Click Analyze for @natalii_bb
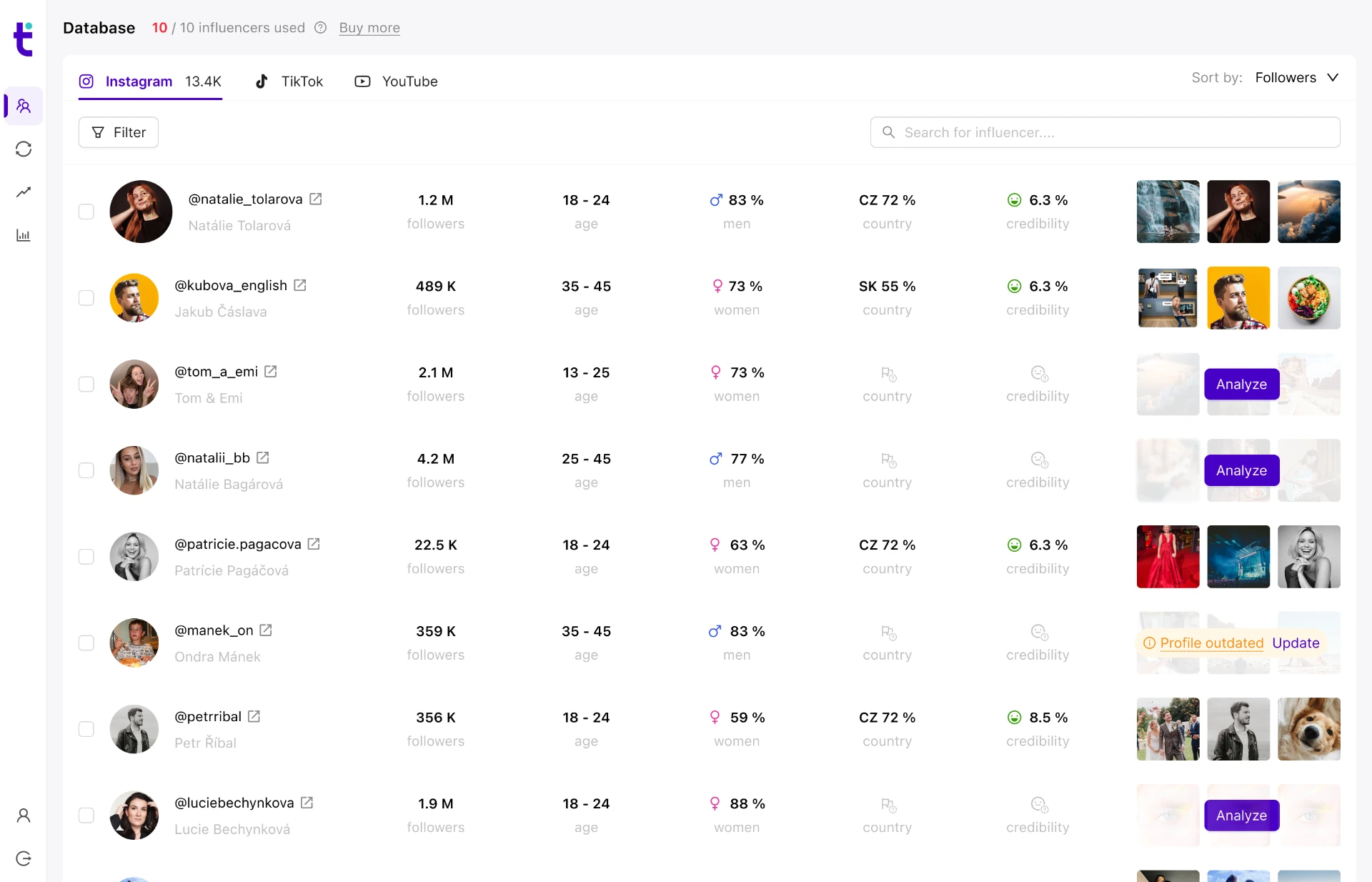1372x882 pixels. pyautogui.click(x=1241, y=470)
